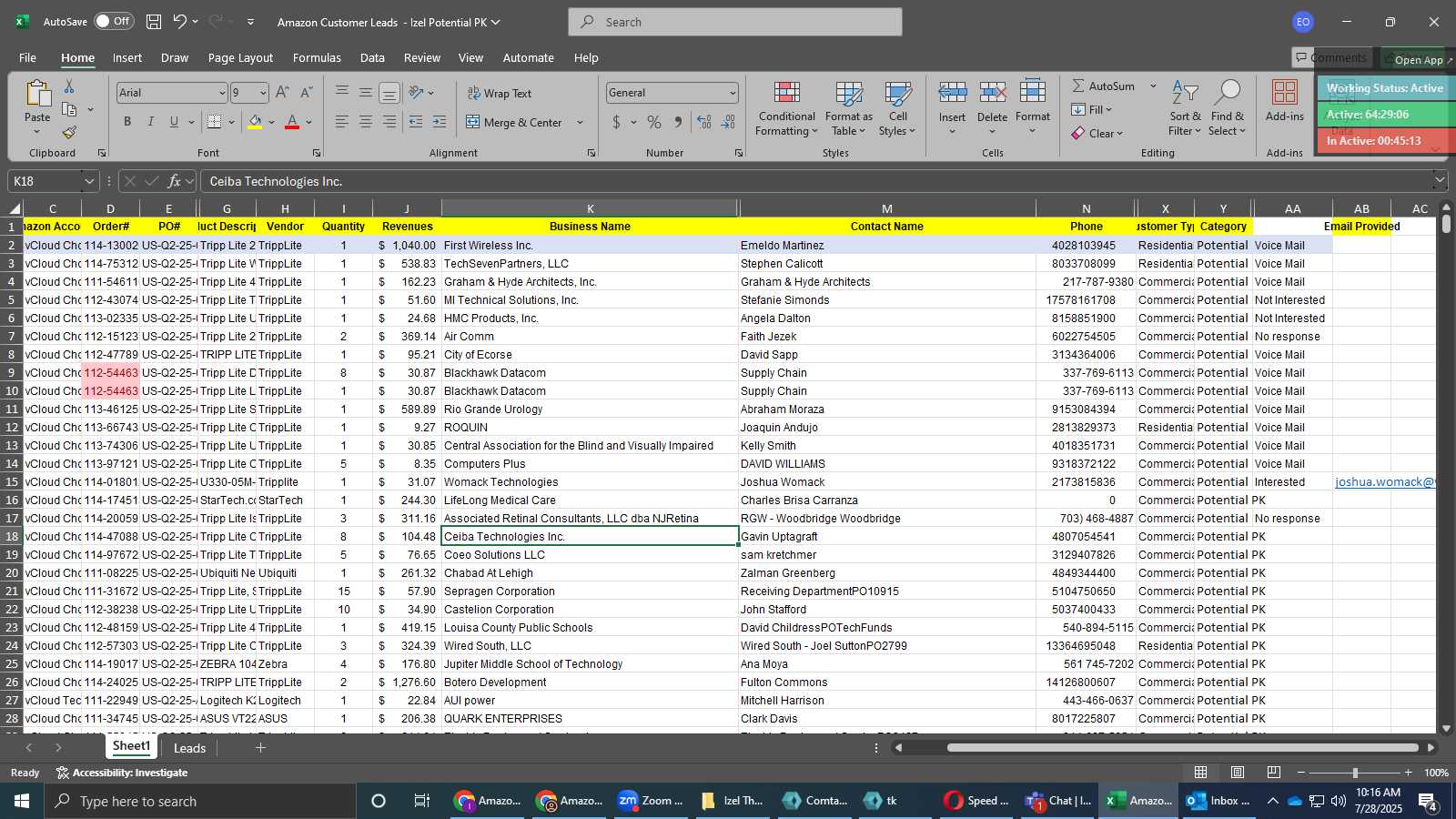Decrease font size with the smaller A icon
Image resolution: width=1456 pixels, height=819 pixels.
[306, 93]
